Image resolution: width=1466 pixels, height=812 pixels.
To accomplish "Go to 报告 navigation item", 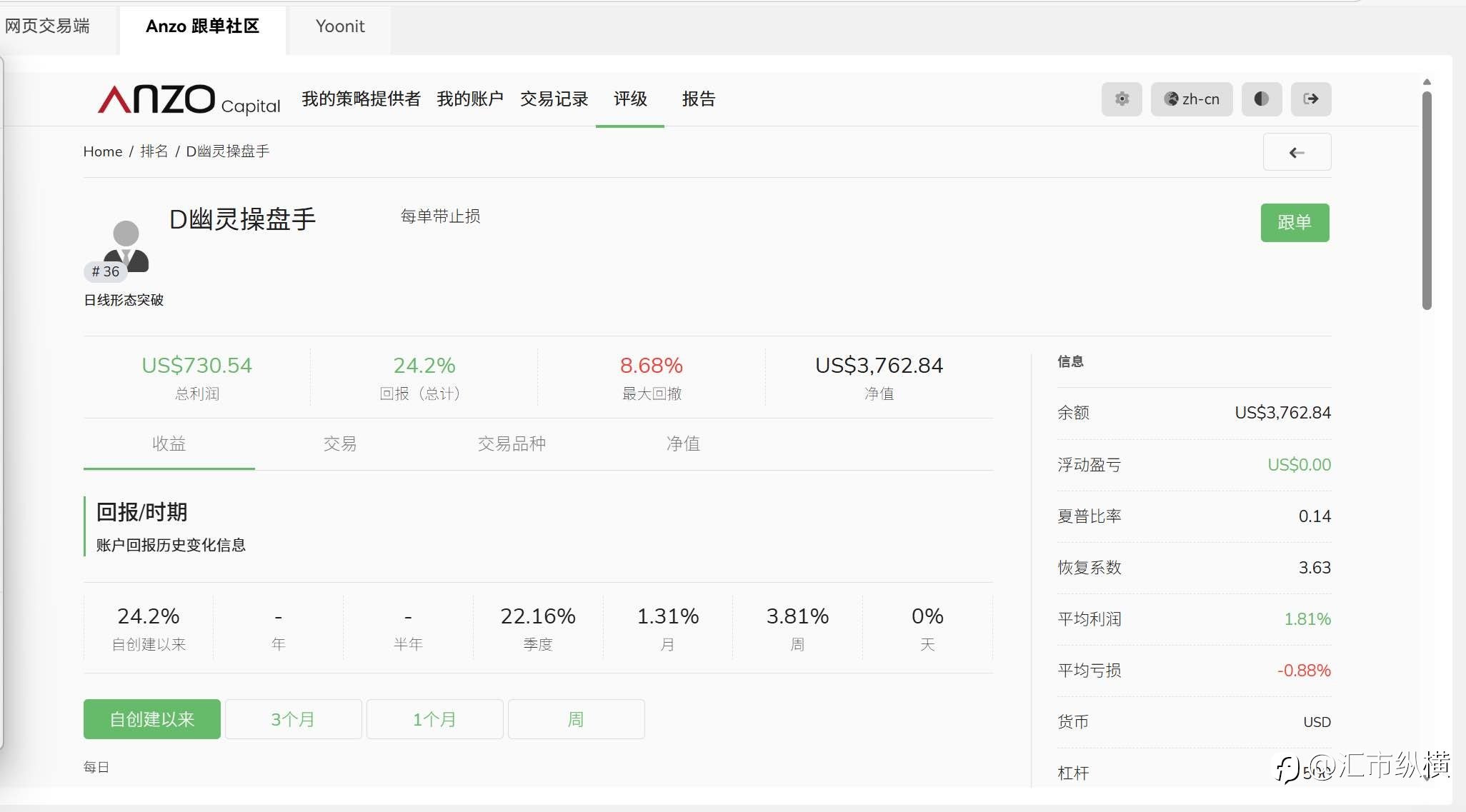I will tap(698, 99).
